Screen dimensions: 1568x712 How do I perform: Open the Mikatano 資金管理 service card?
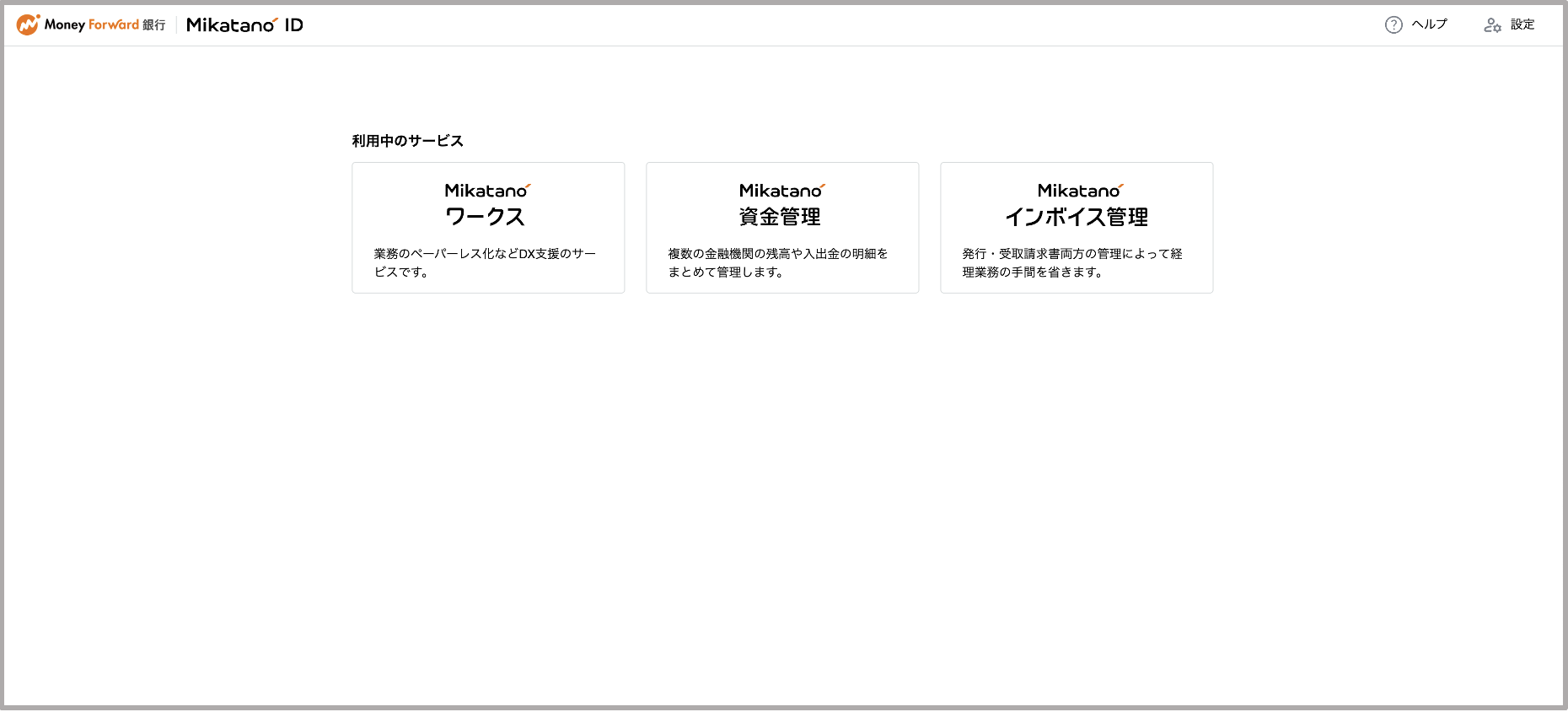[x=782, y=228]
